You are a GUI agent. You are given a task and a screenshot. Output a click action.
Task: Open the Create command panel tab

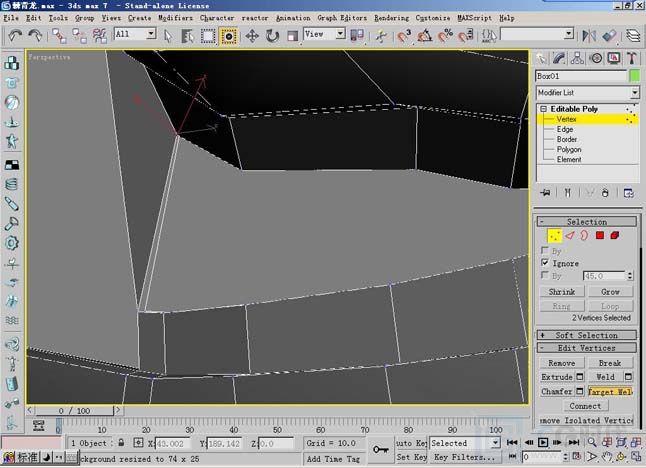pos(541,58)
